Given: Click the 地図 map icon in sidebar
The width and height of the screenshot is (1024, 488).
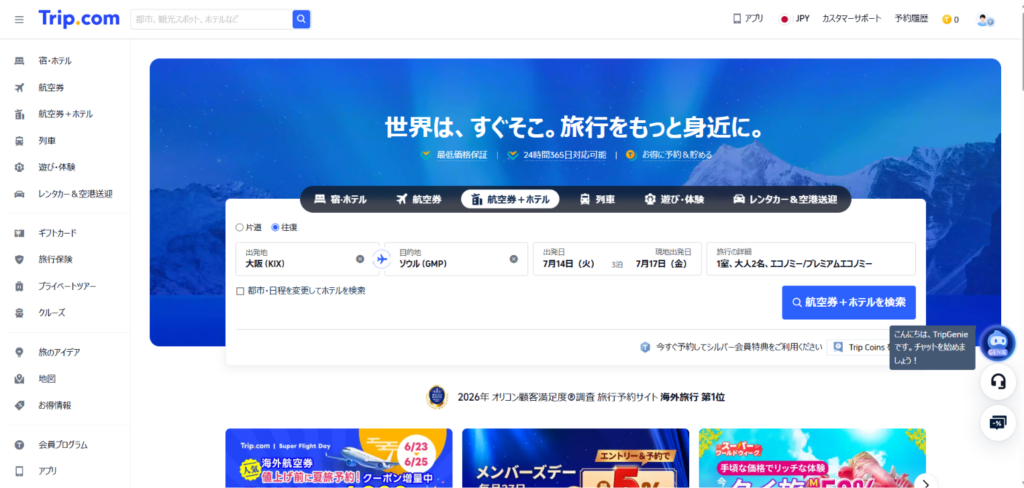Looking at the screenshot, I should [x=20, y=379].
